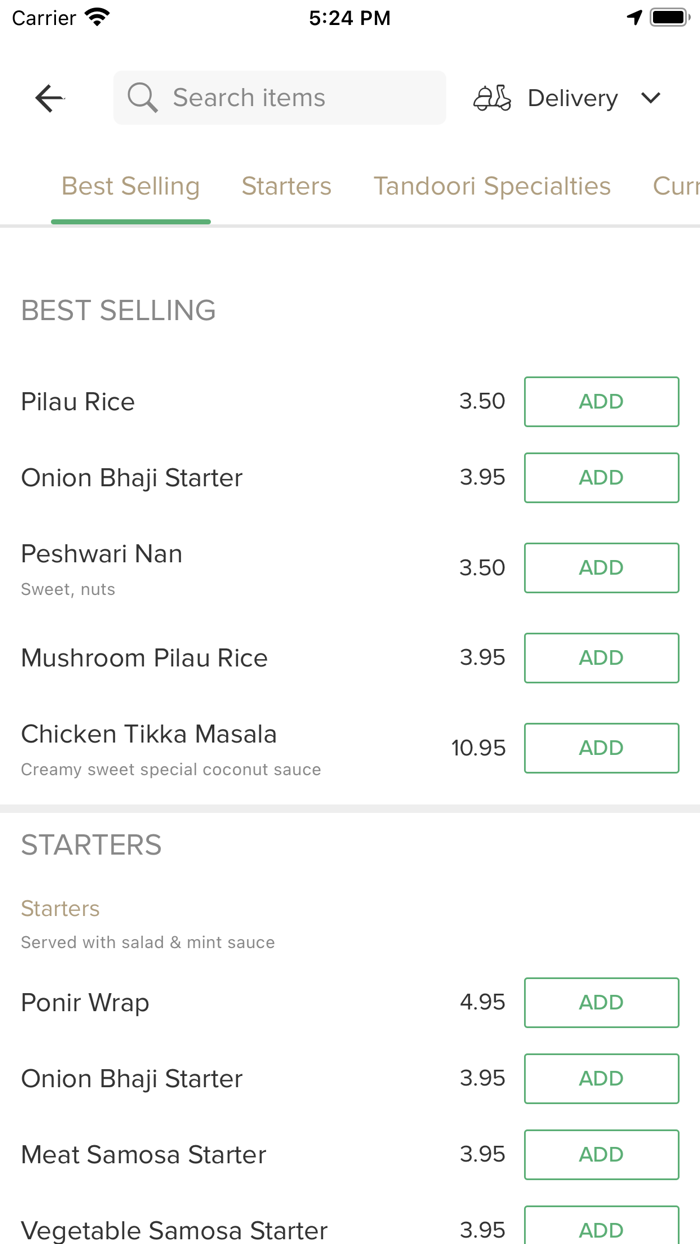The image size is (700, 1244).
Task: Tap the Wi-Fi status icon
Action: (97, 18)
